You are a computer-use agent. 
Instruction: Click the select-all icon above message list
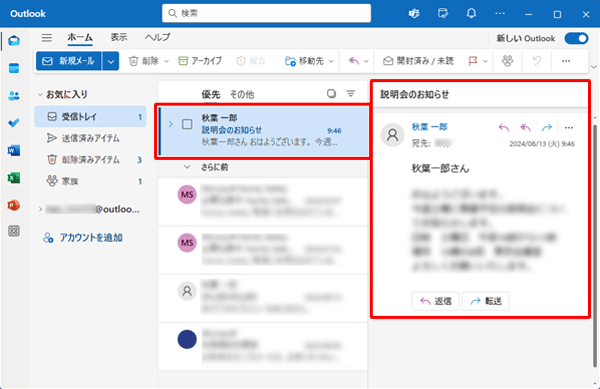(331, 94)
